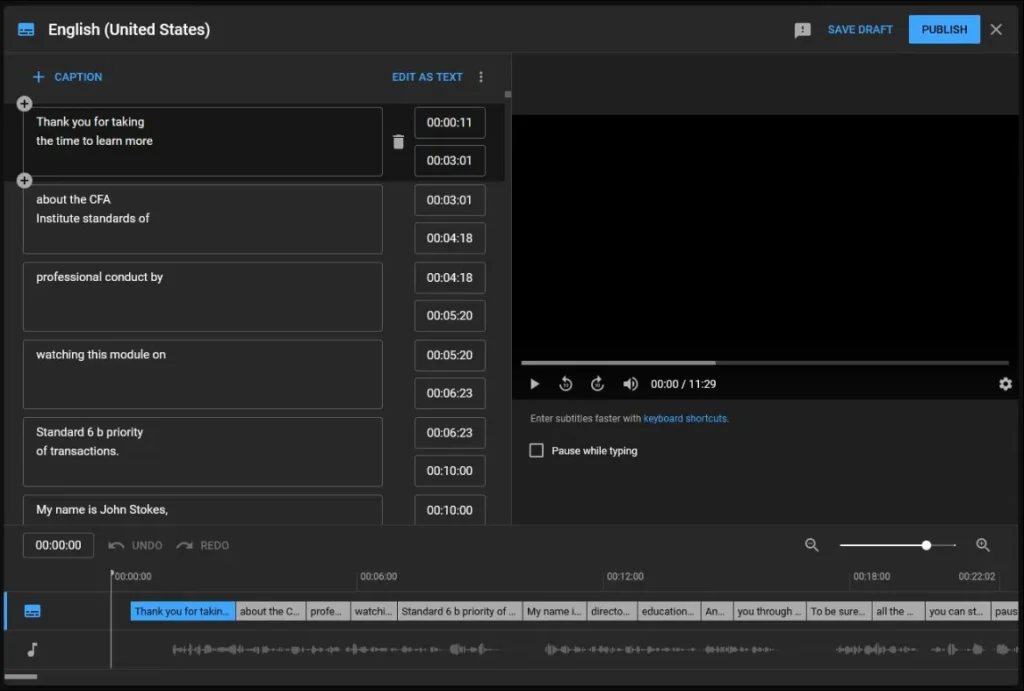Click the 00:04:18 end time of CFA caption
Viewport: 1024px width, 691px height.
(449, 238)
